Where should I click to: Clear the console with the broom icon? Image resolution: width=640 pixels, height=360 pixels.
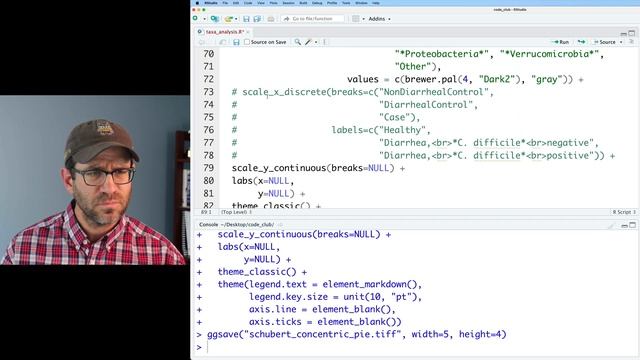611,225
